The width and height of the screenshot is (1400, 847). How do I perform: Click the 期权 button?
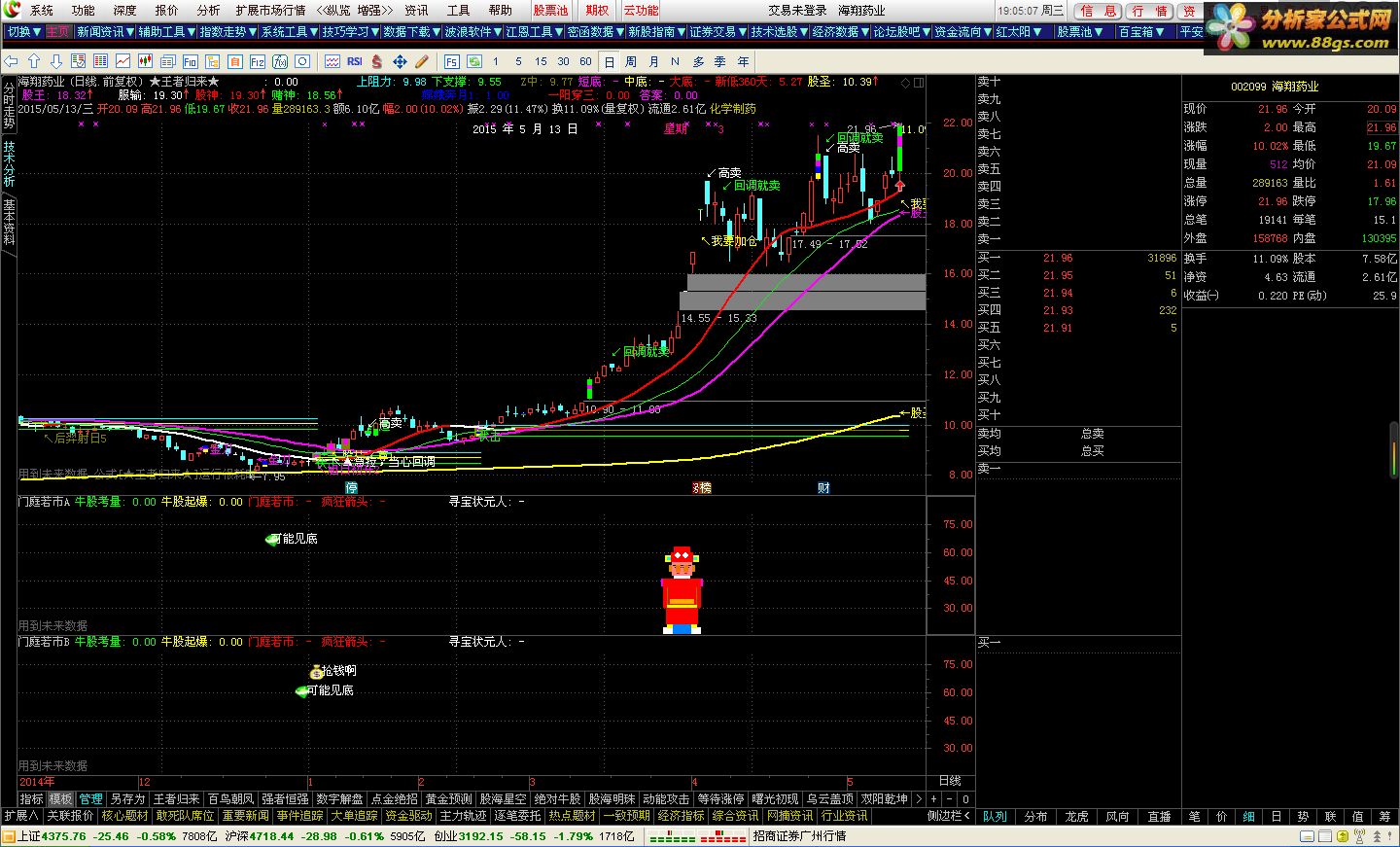pos(597,10)
